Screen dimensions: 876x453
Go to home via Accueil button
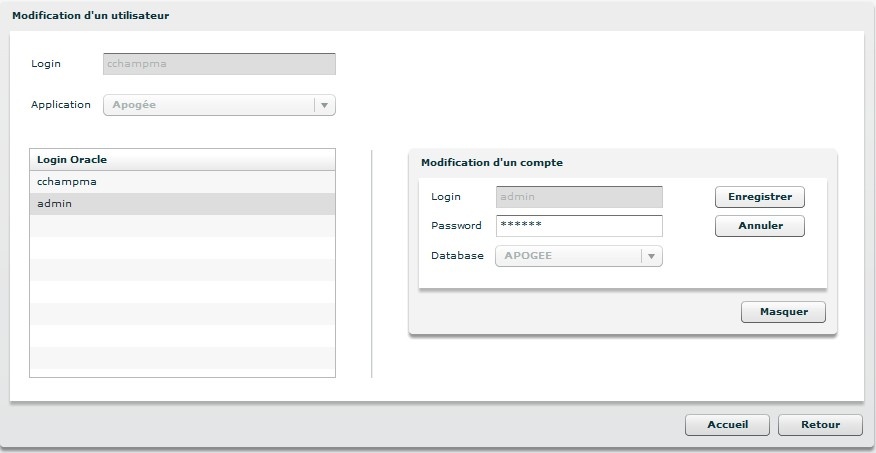click(x=727, y=425)
